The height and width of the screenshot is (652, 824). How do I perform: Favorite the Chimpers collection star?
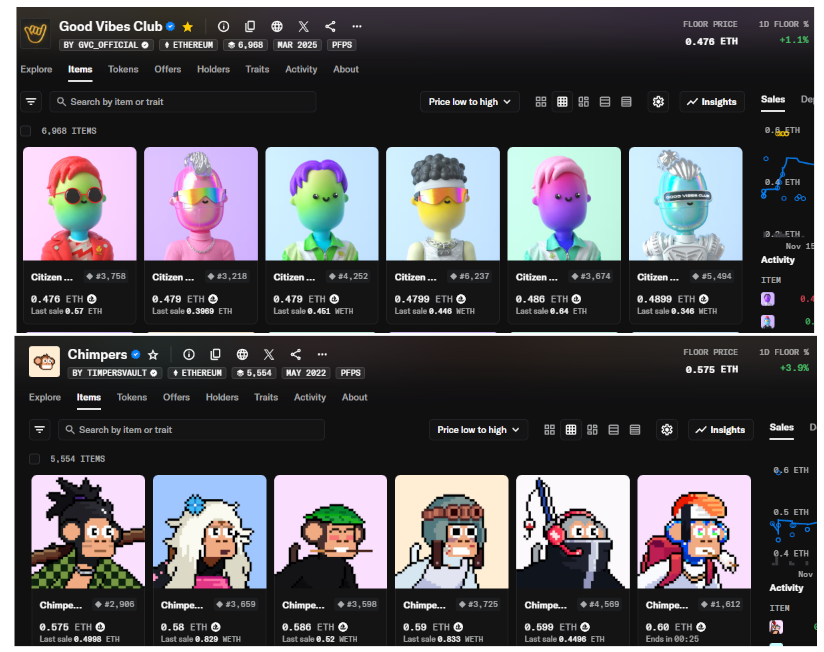pyautogui.click(x=153, y=355)
